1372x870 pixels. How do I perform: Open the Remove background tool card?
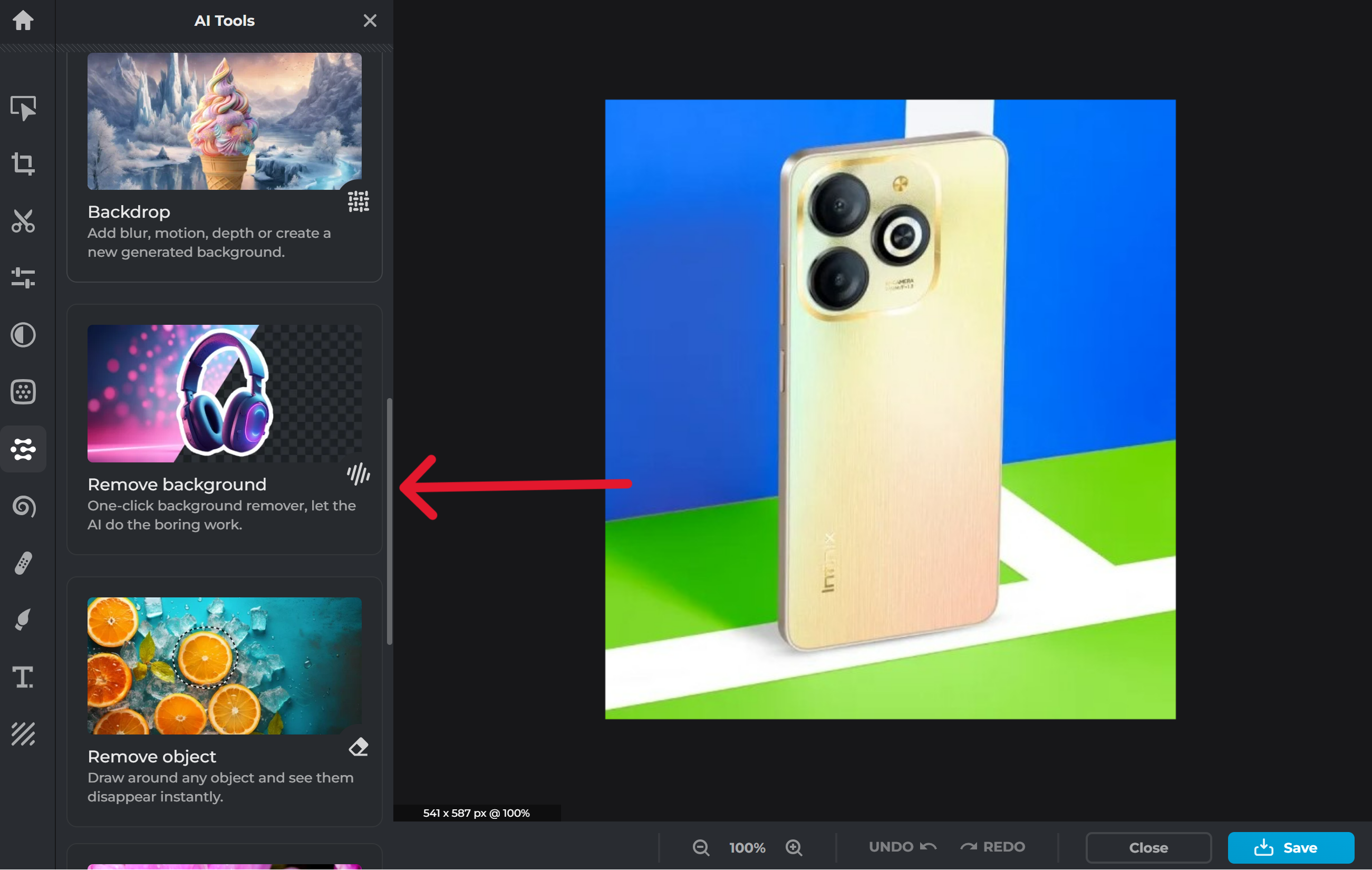(x=224, y=430)
